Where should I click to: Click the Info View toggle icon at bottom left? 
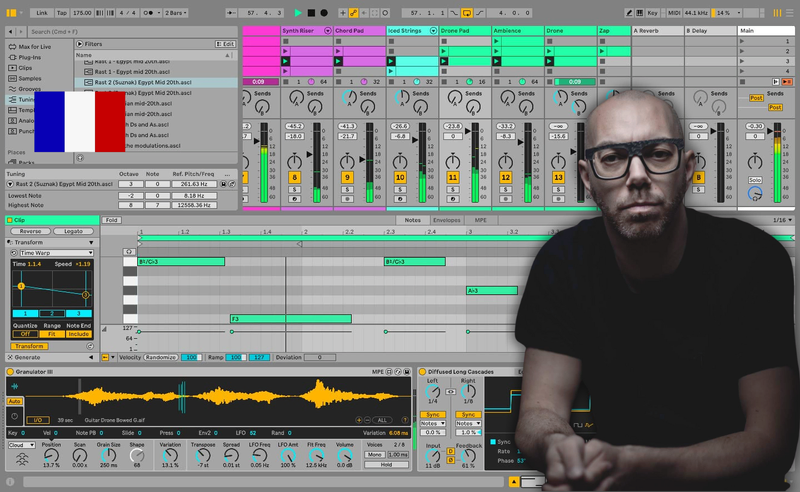coord(10,481)
